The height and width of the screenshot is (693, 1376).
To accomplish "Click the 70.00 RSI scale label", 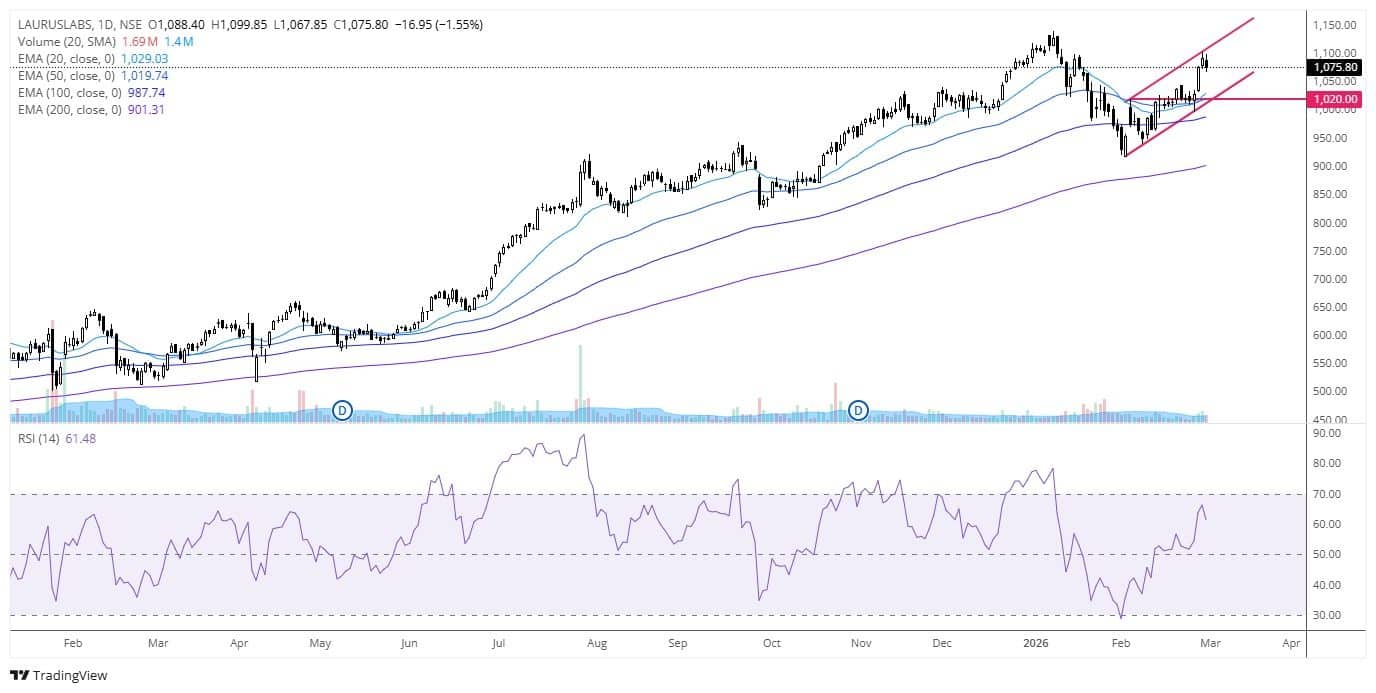I will 1328,494.
